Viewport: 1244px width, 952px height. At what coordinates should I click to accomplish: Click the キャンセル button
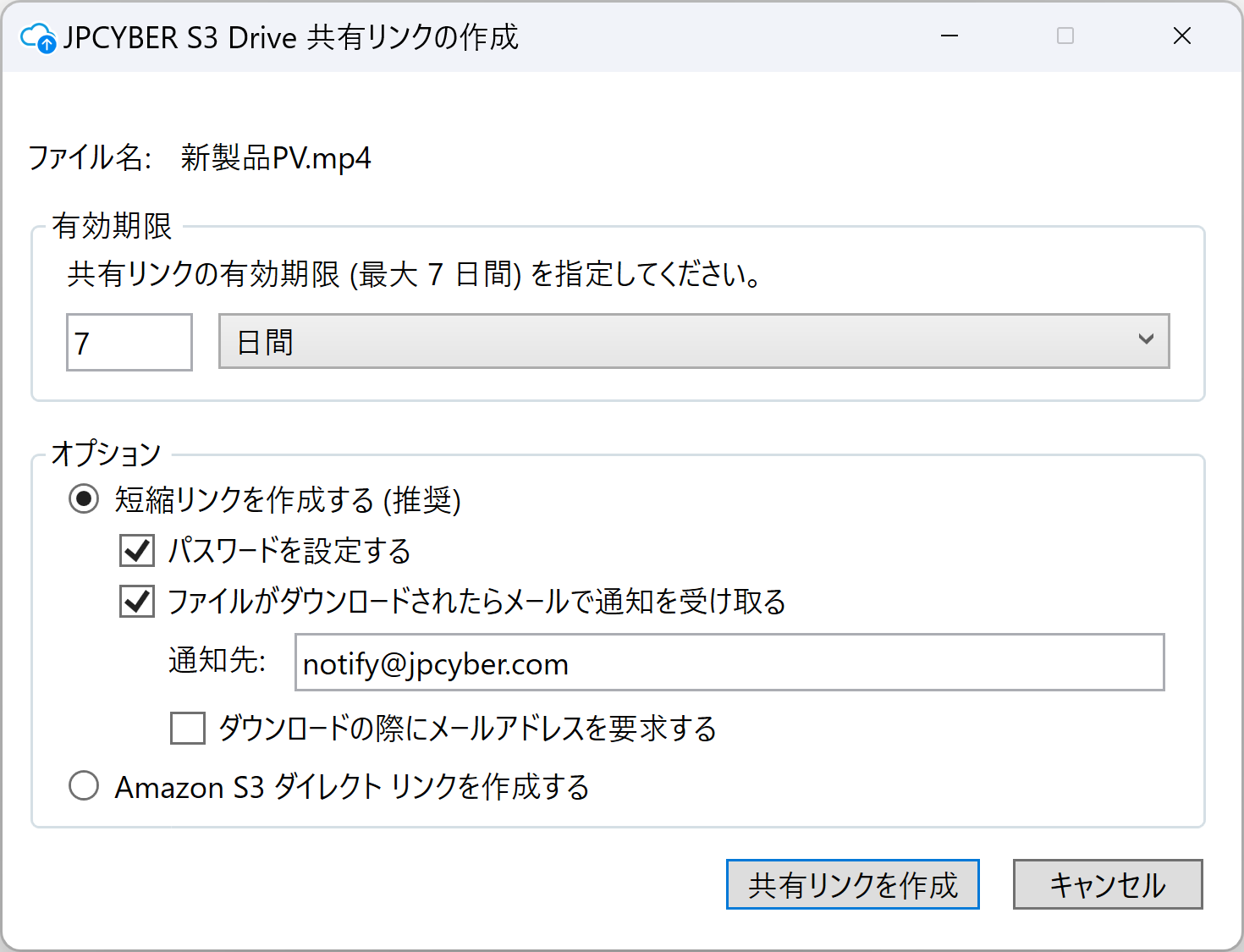1108,884
